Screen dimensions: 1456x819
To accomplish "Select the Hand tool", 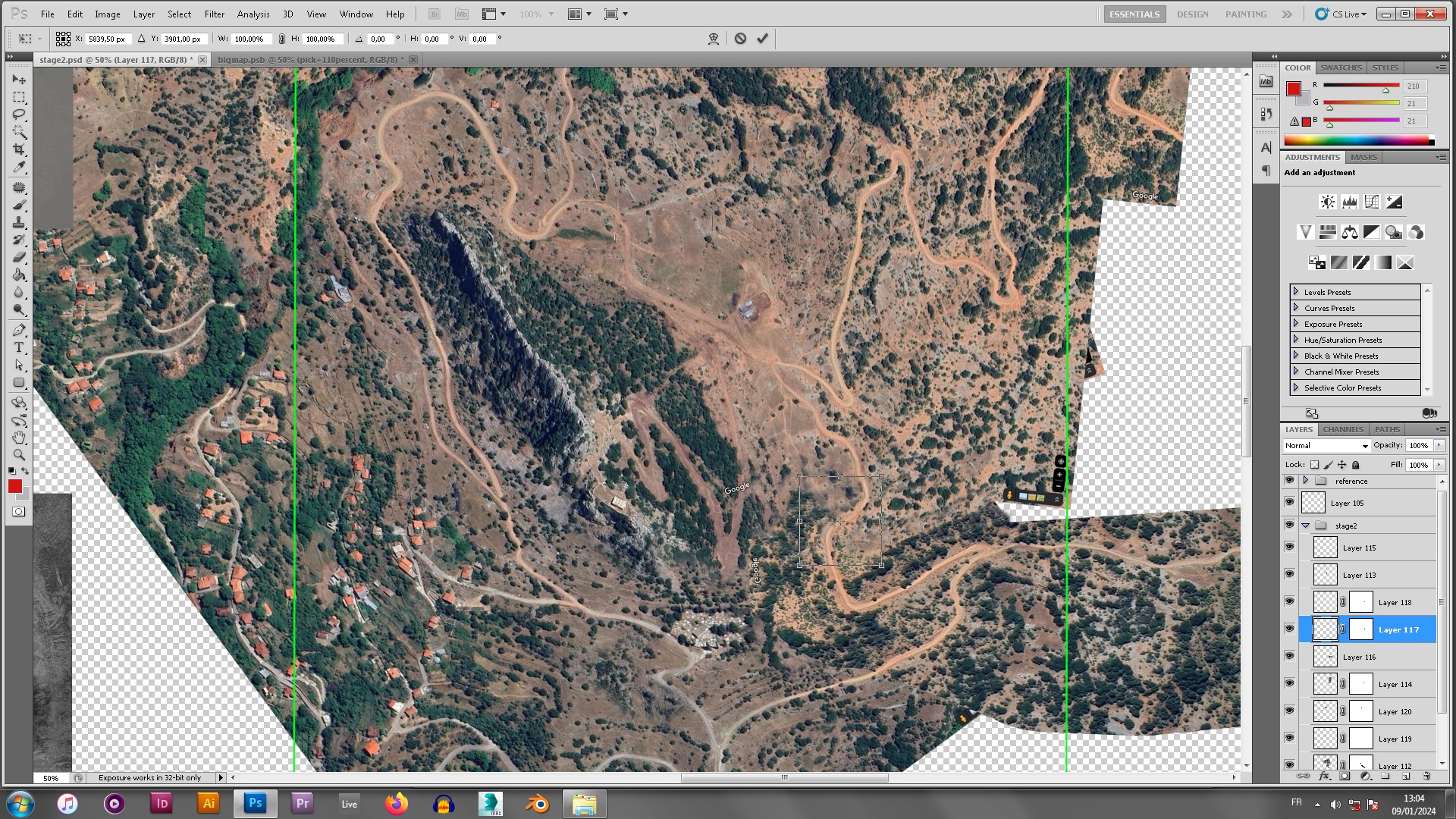I will click(x=19, y=438).
